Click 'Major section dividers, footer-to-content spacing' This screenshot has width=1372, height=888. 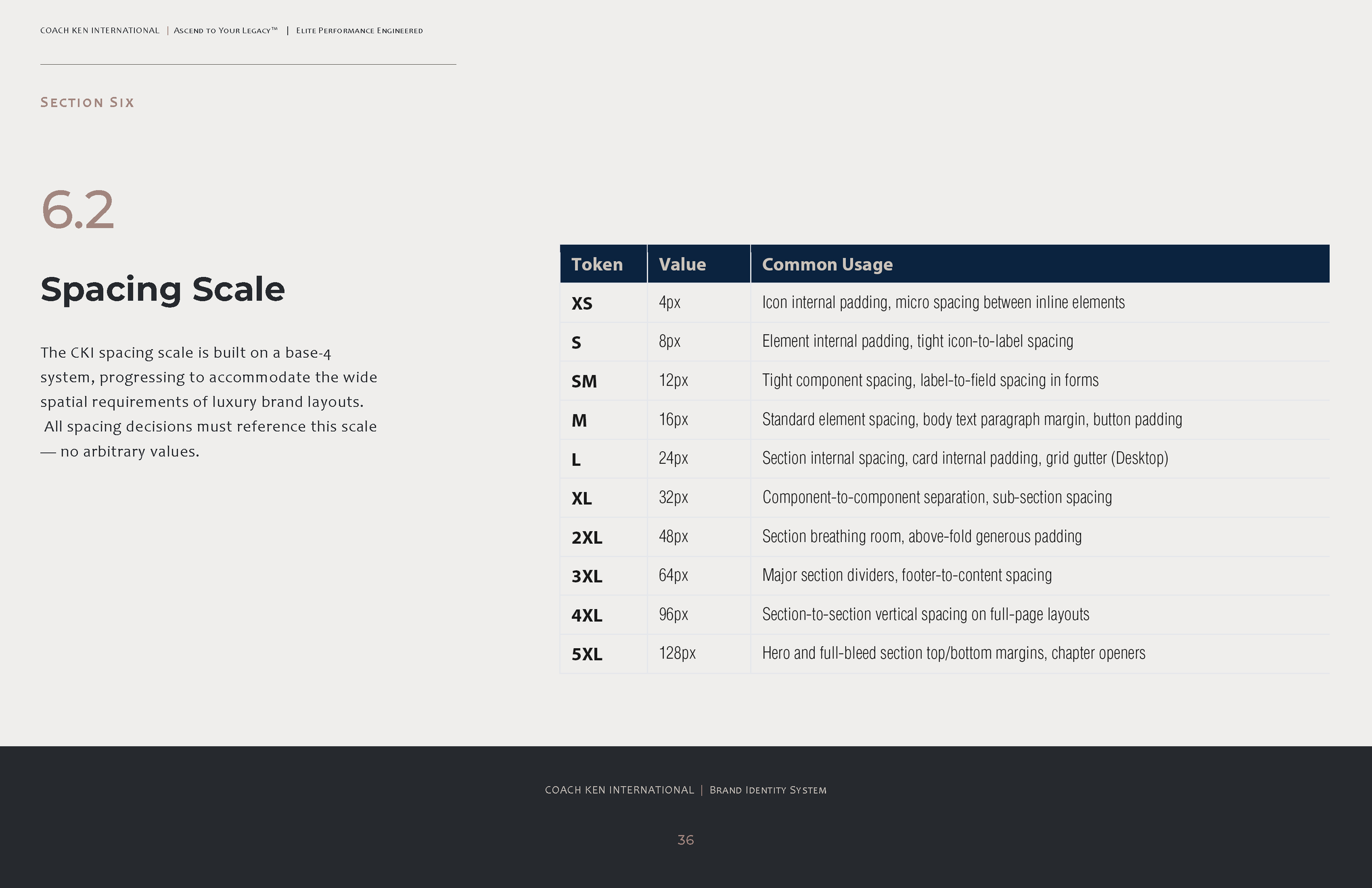(907, 575)
